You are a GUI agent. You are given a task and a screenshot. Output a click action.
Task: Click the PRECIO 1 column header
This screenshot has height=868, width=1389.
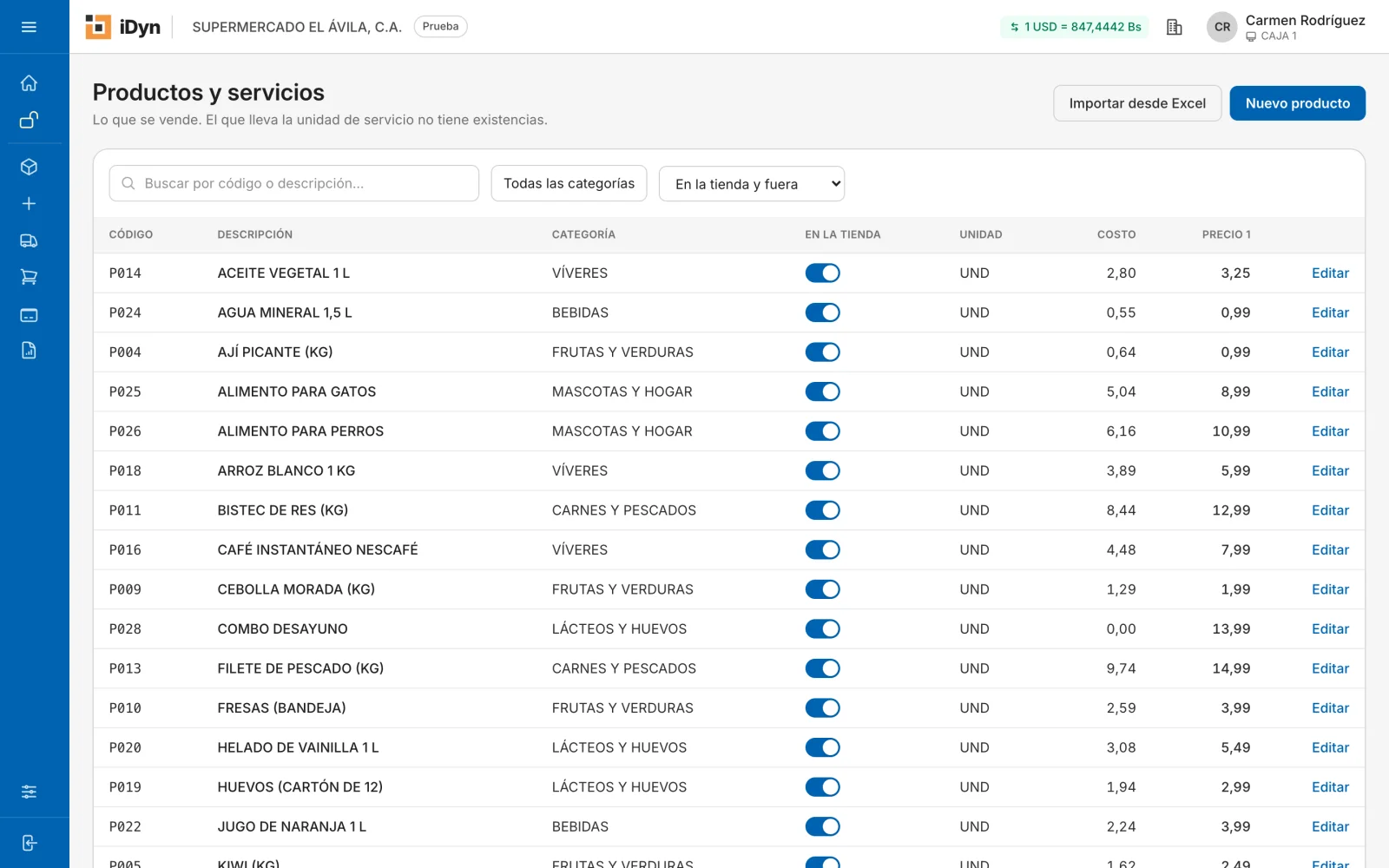point(1226,234)
